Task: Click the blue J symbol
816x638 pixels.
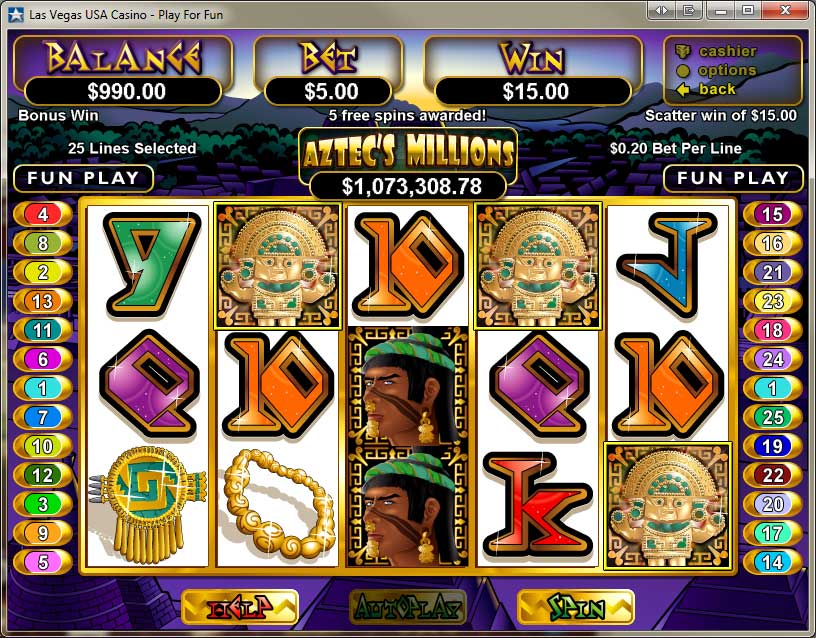Action: point(668,265)
